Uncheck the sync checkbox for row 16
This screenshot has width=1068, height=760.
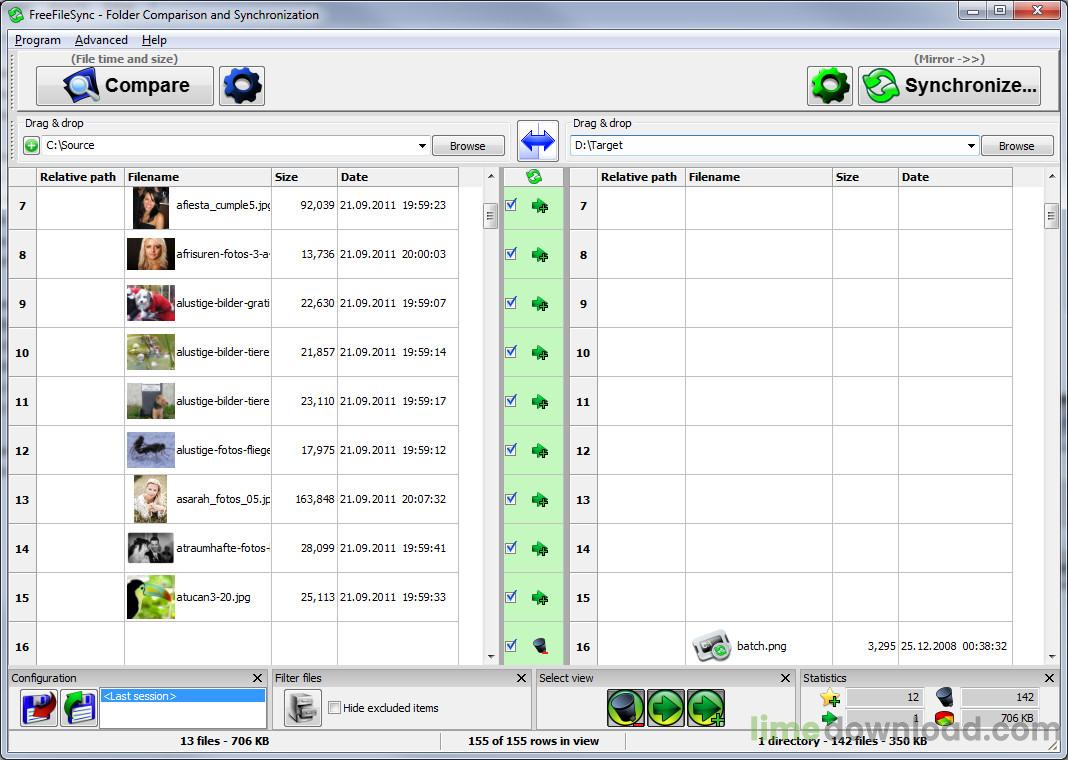511,646
